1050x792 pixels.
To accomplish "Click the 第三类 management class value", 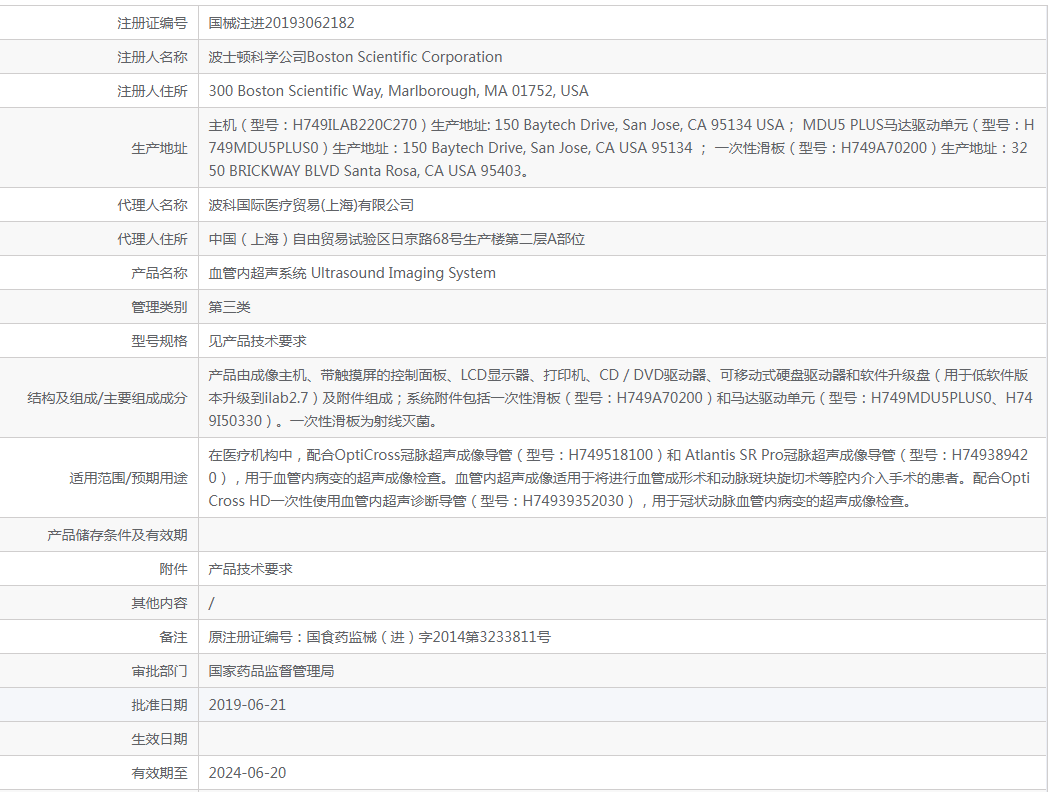I will click(229, 307).
